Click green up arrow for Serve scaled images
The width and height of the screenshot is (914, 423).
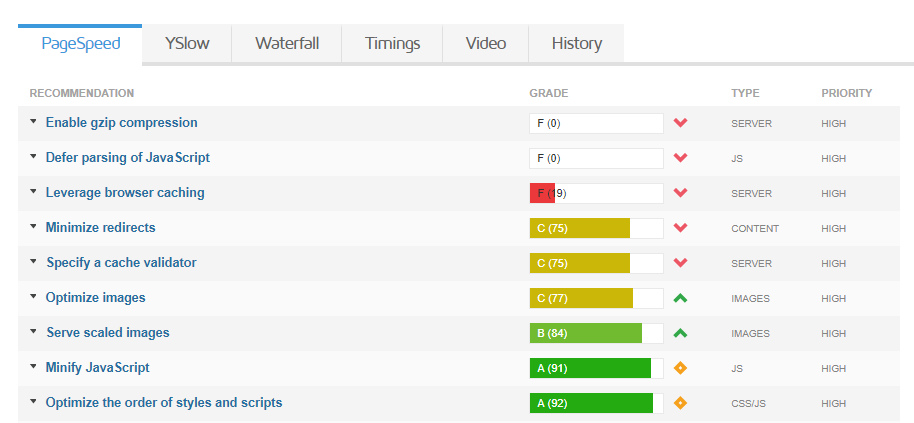680,333
